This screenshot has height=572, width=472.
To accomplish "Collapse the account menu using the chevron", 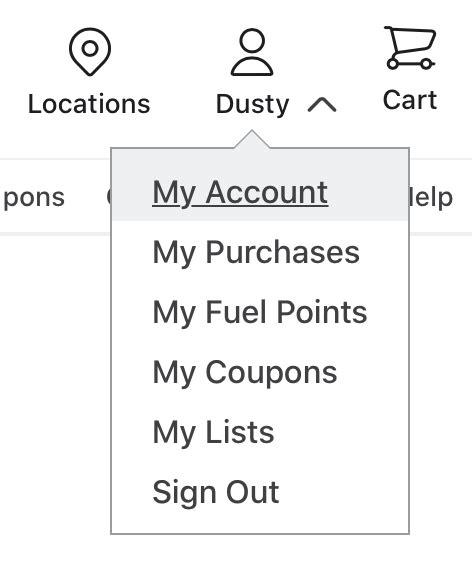I will (x=322, y=105).
